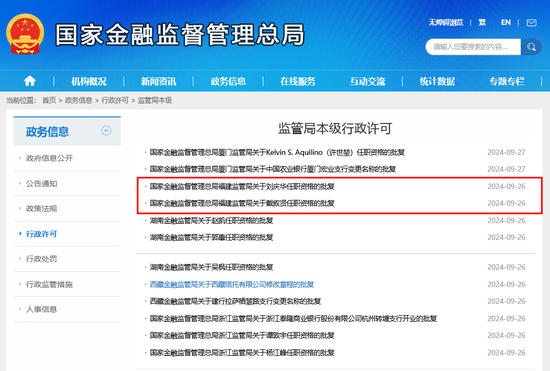Click 国家金融监督管理总局 site title

tap(180, 35)
